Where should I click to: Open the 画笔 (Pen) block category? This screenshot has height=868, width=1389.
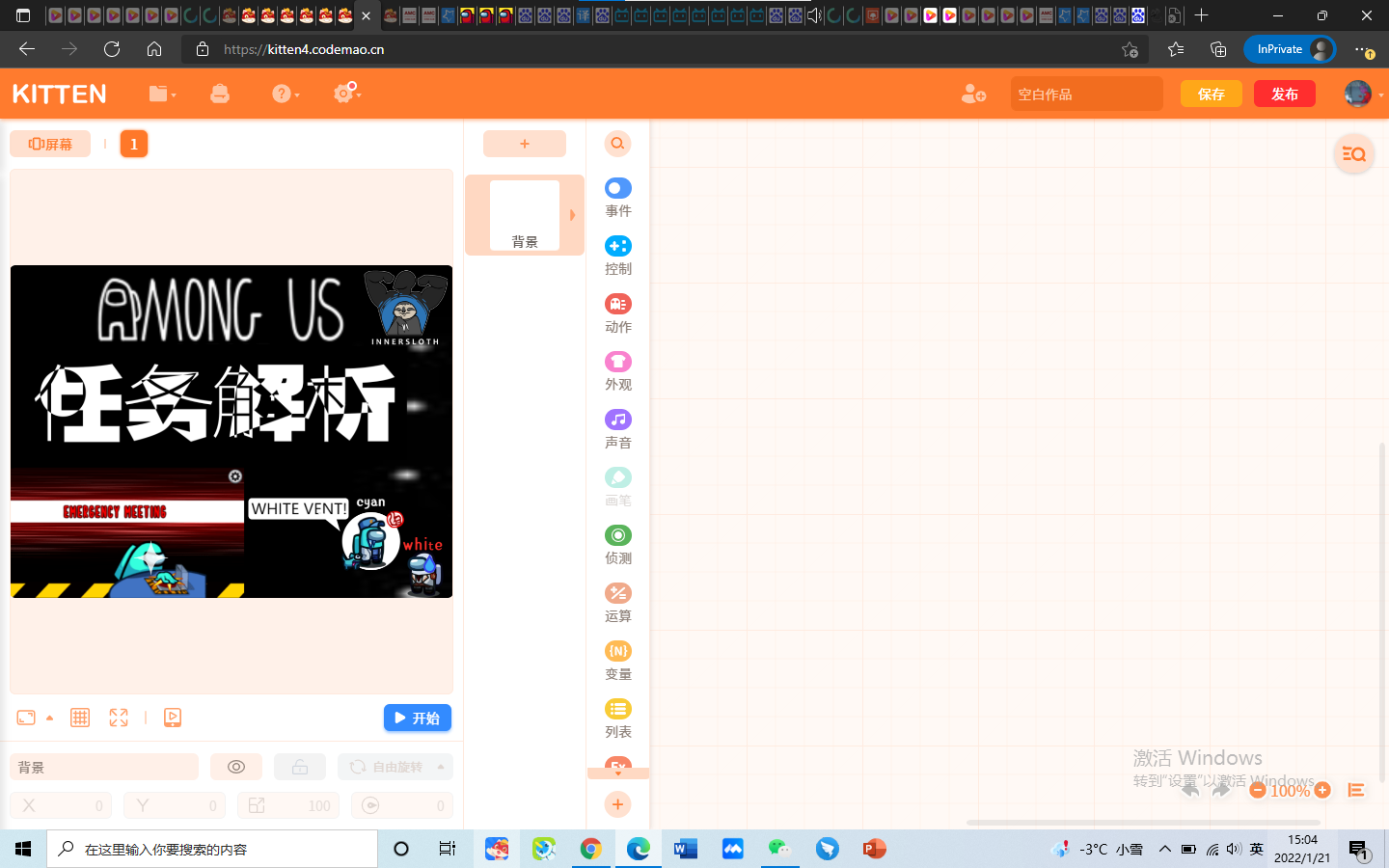pos(618,487)
